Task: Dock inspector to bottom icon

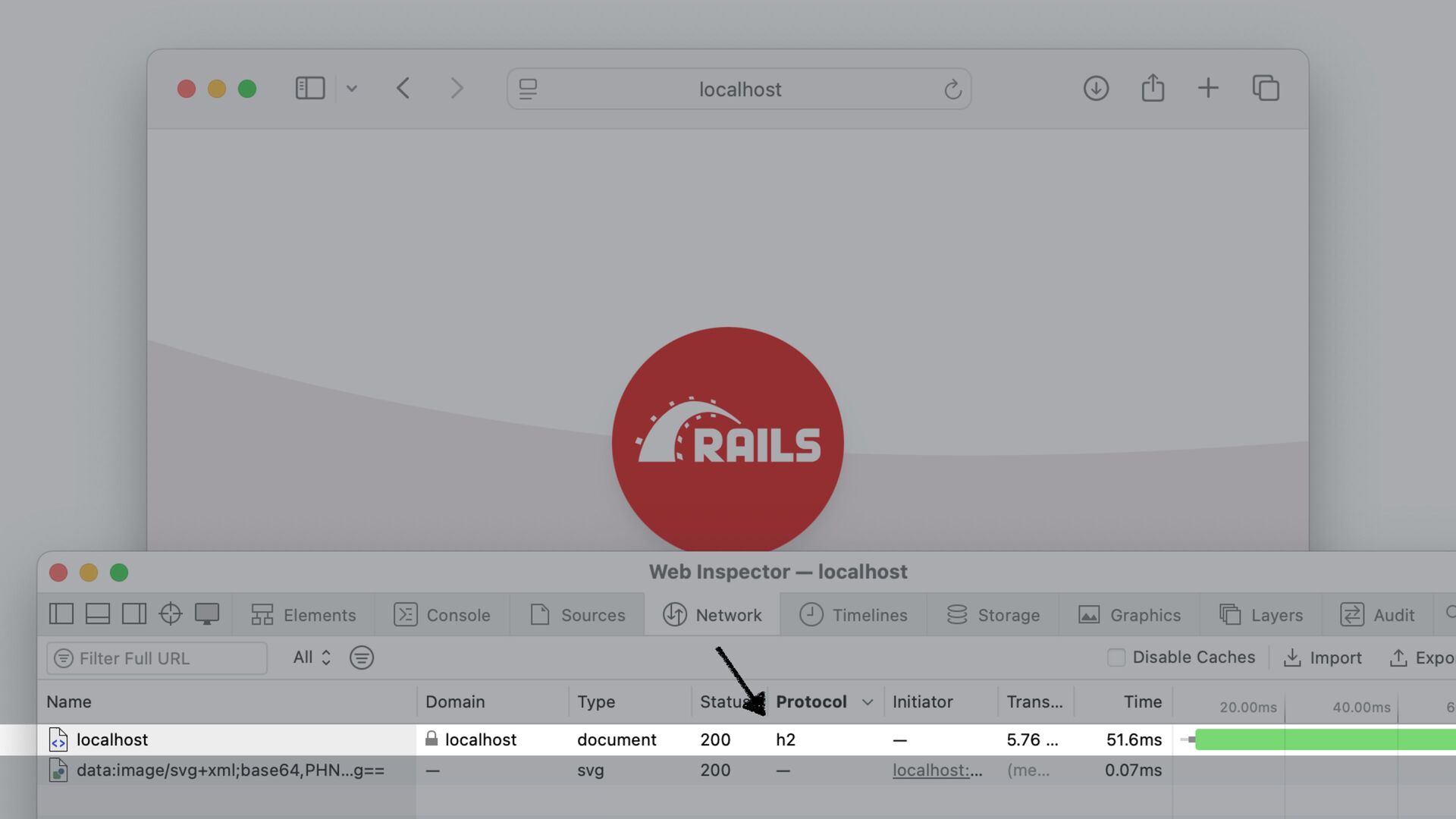Action: pyautogui.click(x=98, y=614)
